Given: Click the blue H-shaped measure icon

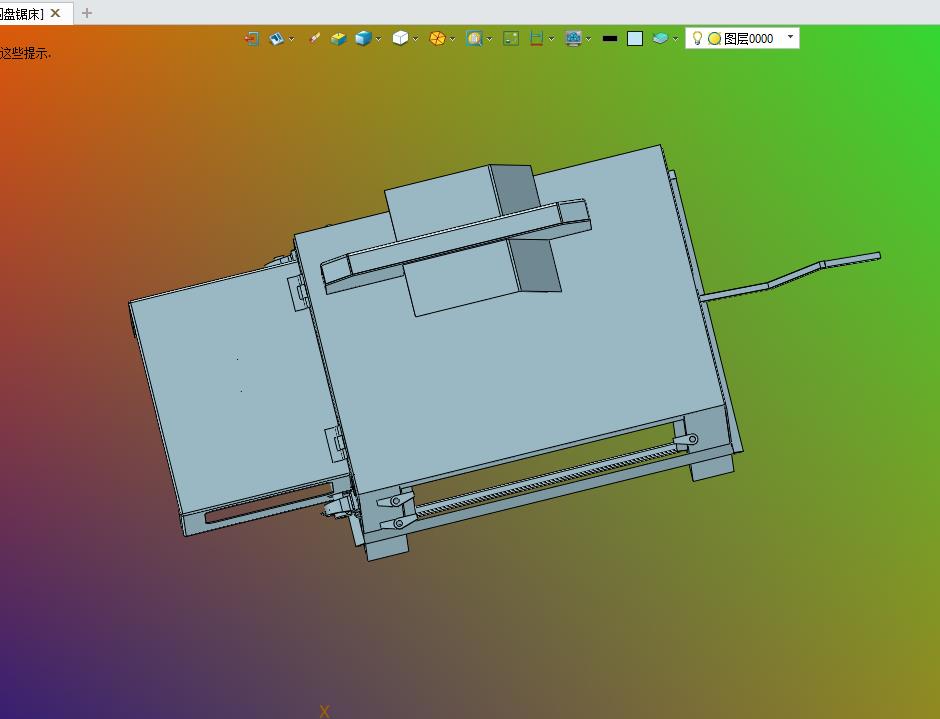Looking at the screenshot, I should pyautogui.click(x=537, y=39).
